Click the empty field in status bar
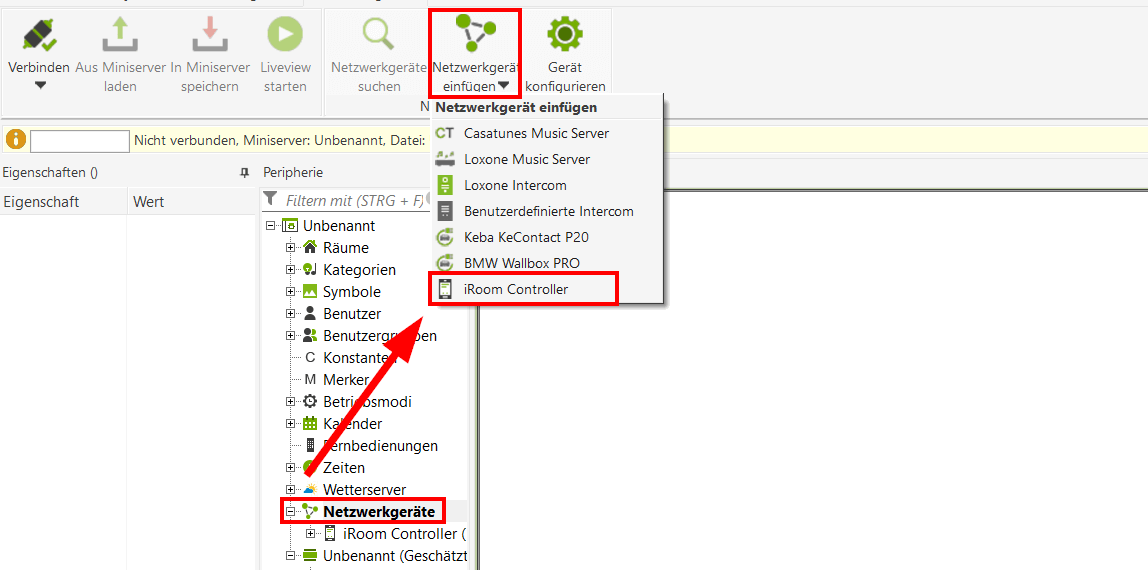 (80, 141)
